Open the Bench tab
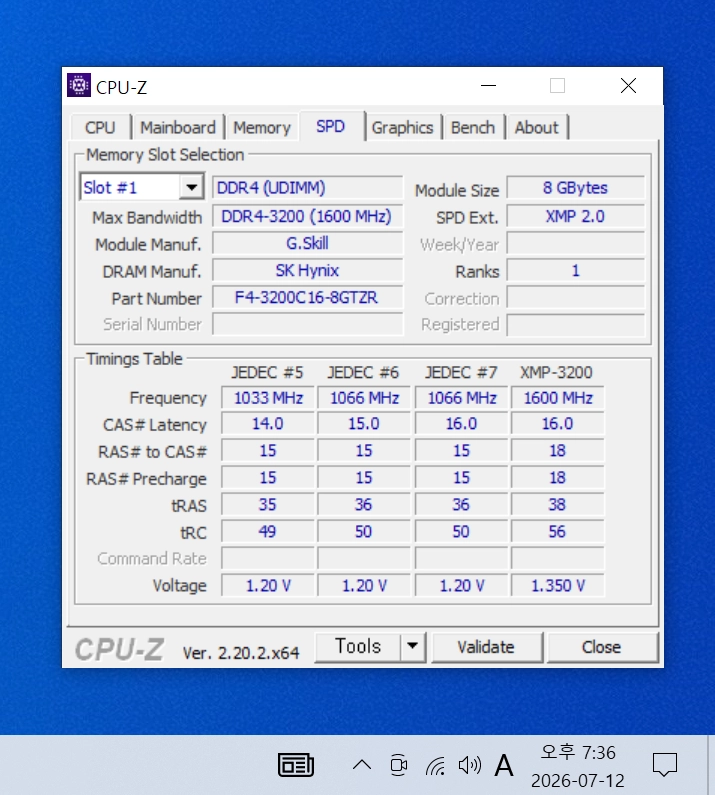 (x=473, y=127)
